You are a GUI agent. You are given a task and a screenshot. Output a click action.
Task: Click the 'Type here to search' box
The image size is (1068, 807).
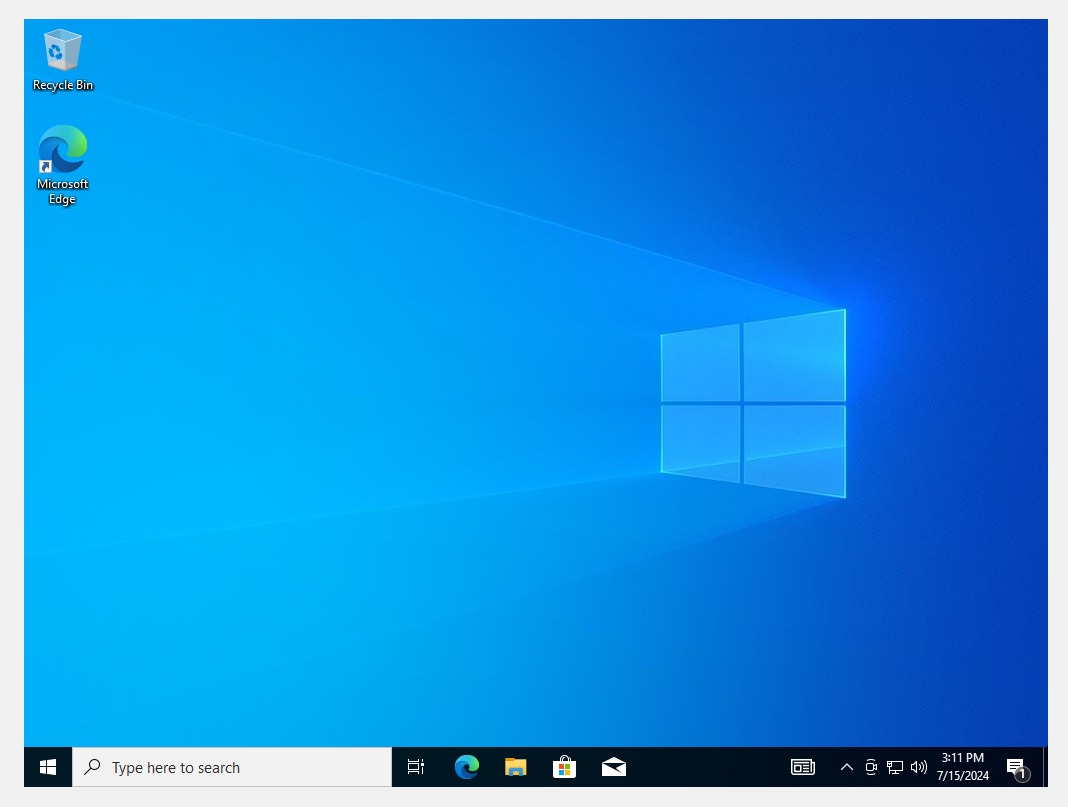click(232, 768)
